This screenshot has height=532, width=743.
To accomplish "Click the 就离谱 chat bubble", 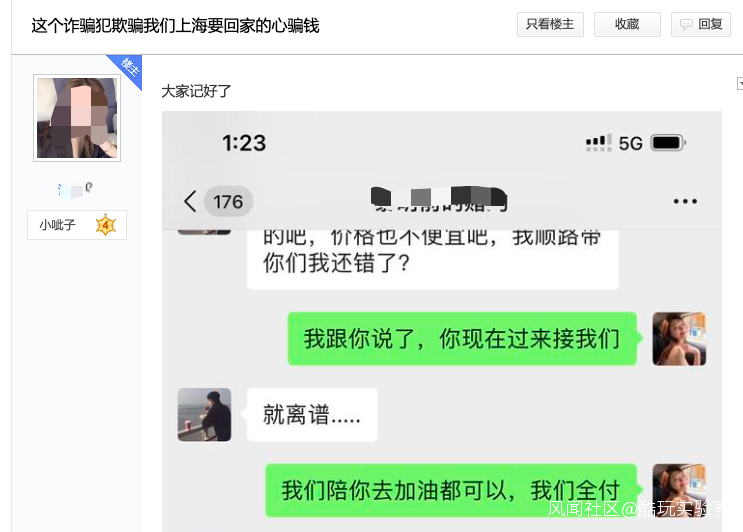I will (312, 415).
